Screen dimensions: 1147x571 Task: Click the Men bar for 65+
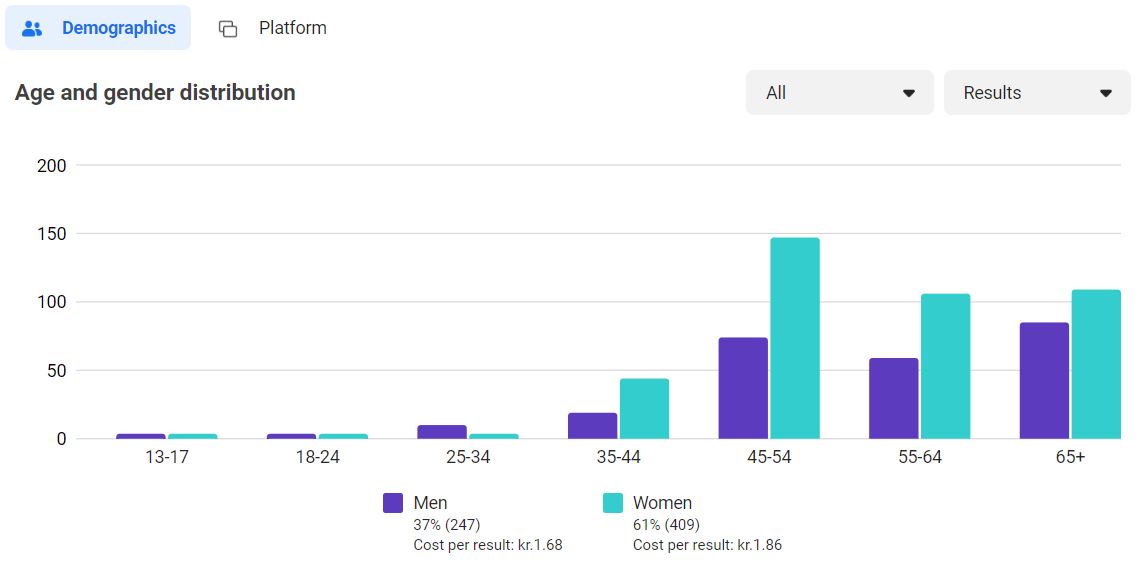point(1044,380)
